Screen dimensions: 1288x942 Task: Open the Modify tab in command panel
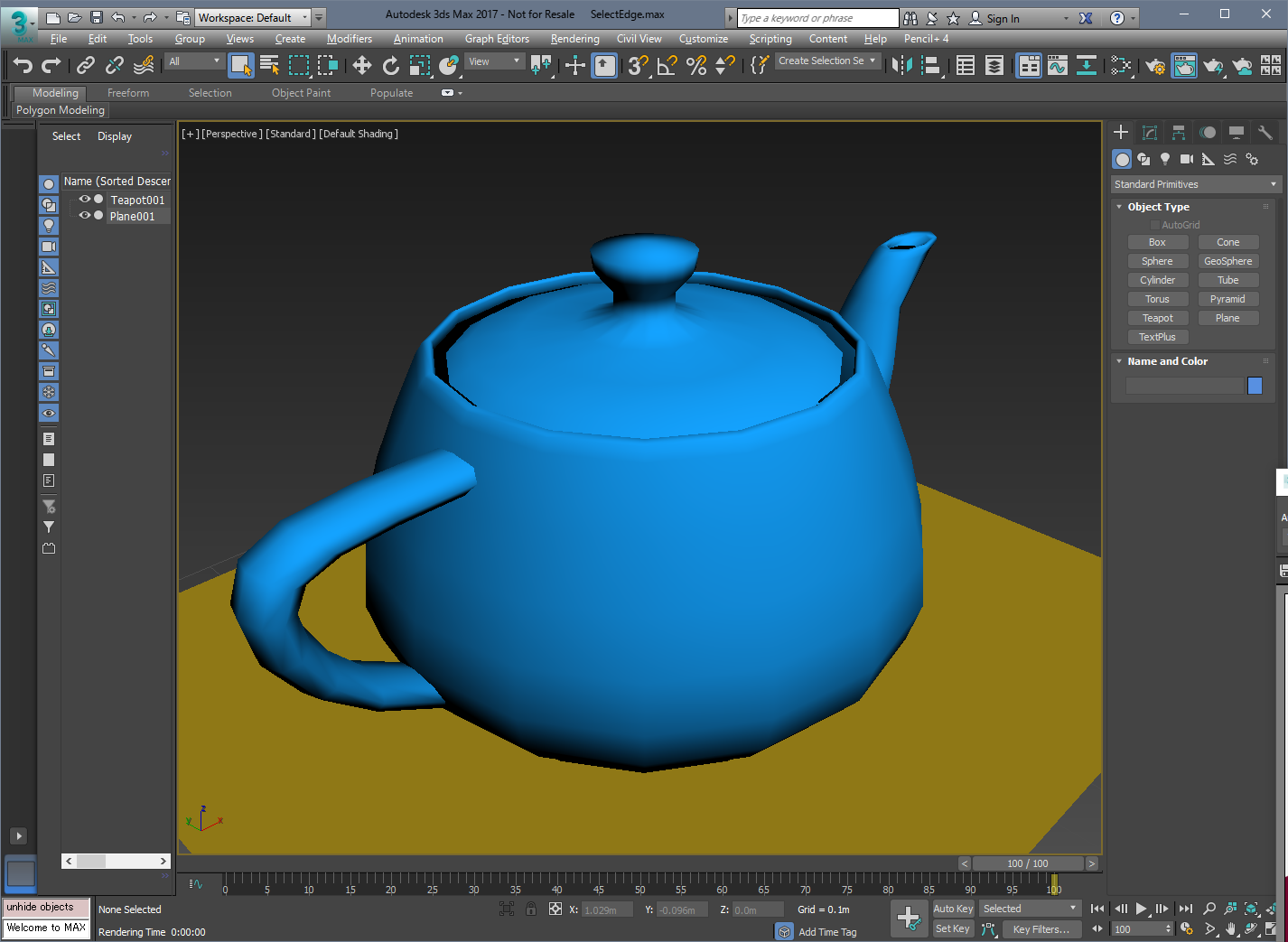point(1149,133)
